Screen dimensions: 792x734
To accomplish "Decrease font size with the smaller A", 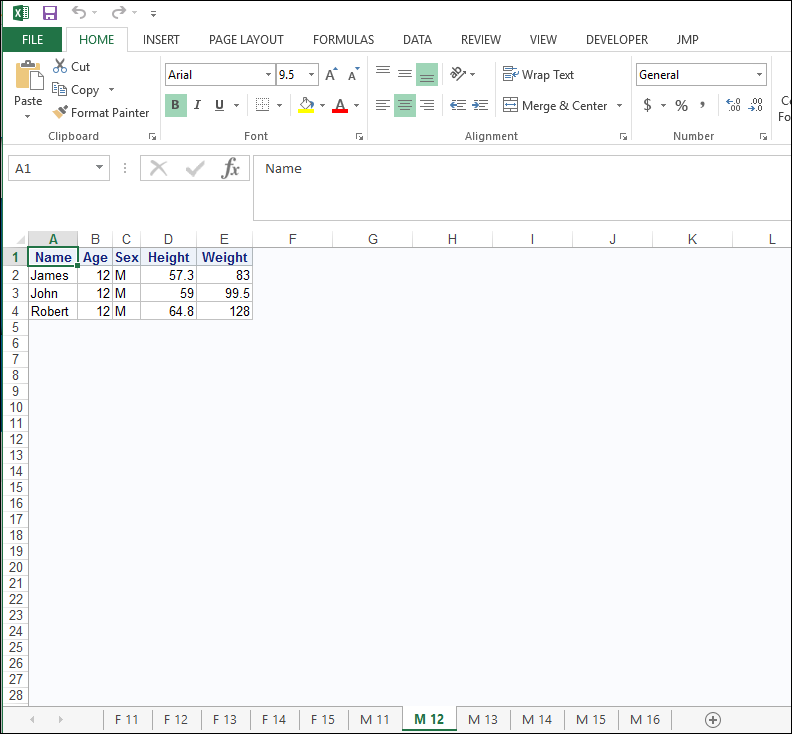I will pos(354,75).
